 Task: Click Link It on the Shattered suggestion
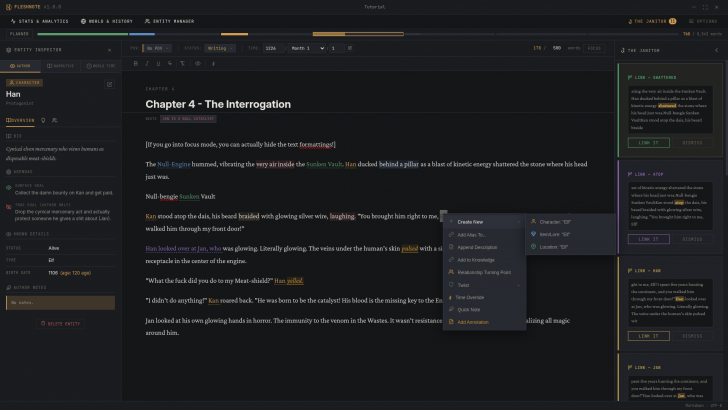click(x=649, y=143)
